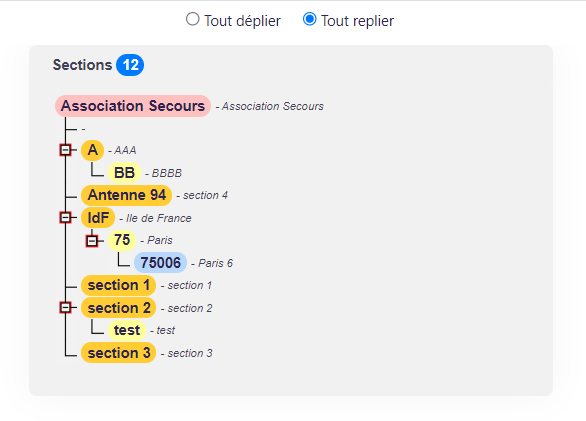The height and width of the screenshot is (421, 586).
Task: Select the section 1 badge
Action: (x=118, y=285)
